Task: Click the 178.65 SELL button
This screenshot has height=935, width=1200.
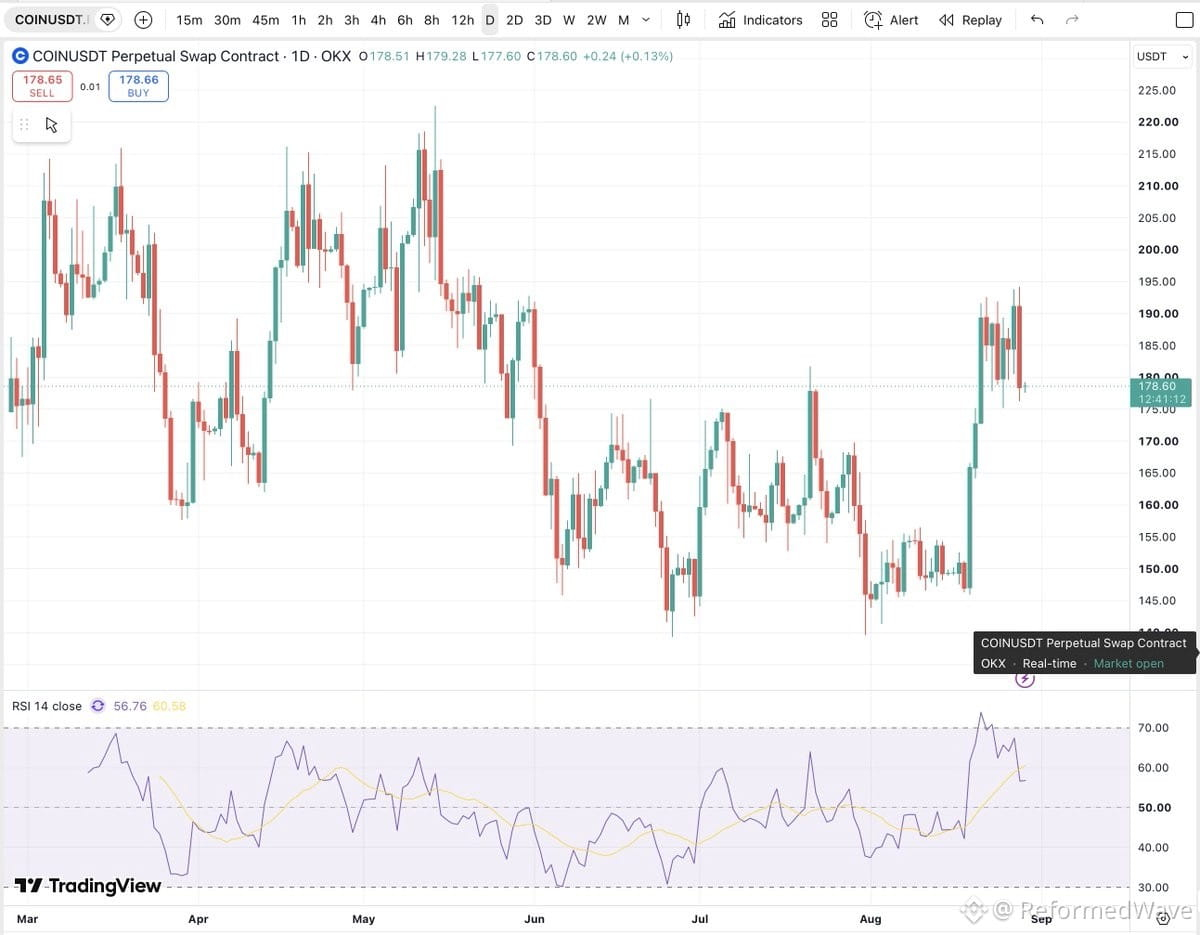Action: pyautogui.click(x=42, y=86)
